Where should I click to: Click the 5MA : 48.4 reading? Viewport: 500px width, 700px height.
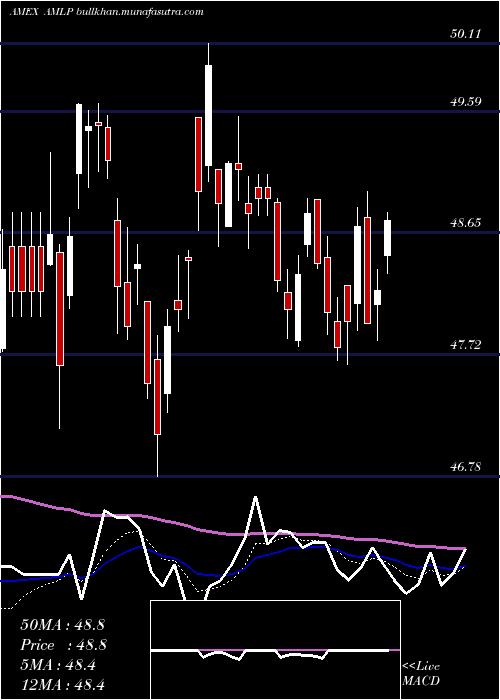click(x=58, y=665)
